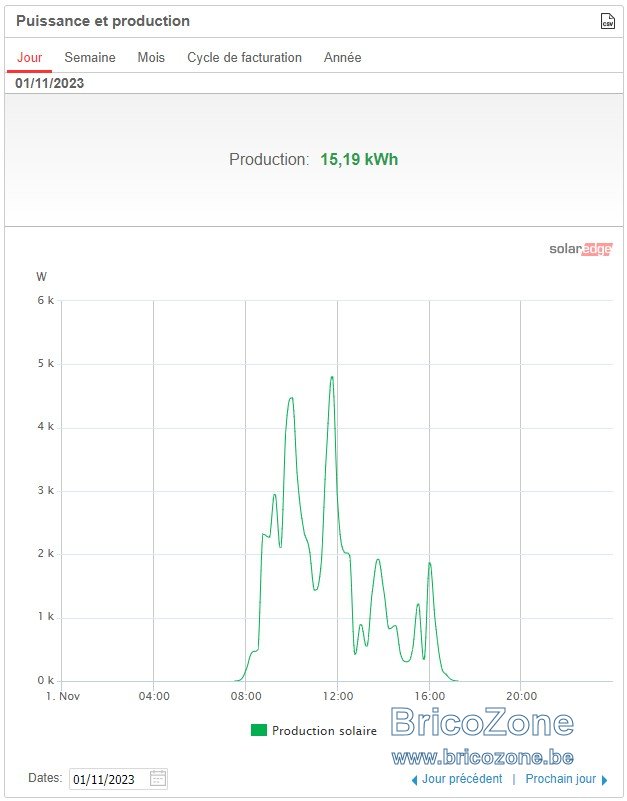627x801 pixels.
Task: Go to Jour précédent
Action: (462, 779)
